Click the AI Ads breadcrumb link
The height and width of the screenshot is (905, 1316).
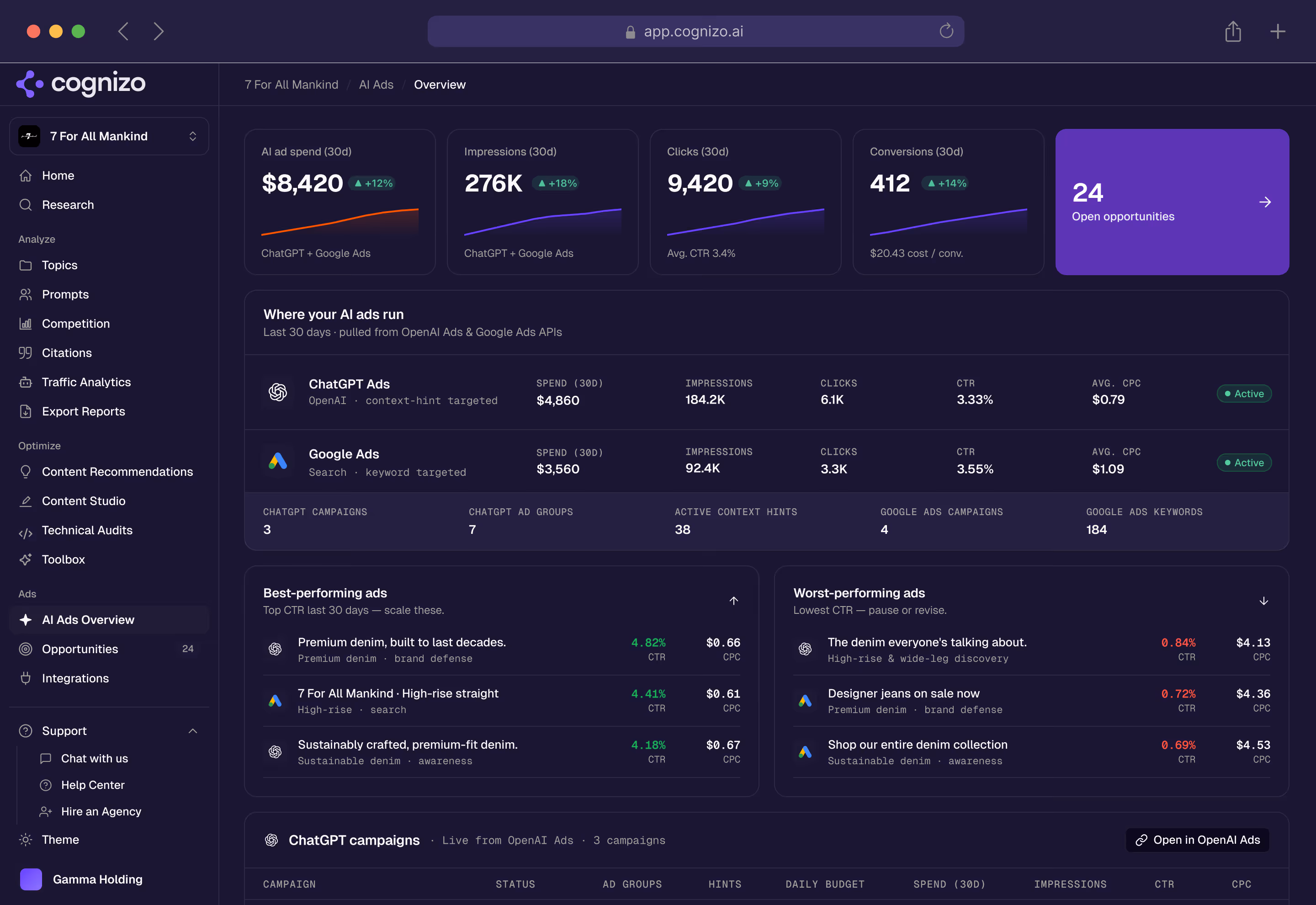tap(377, 85)
